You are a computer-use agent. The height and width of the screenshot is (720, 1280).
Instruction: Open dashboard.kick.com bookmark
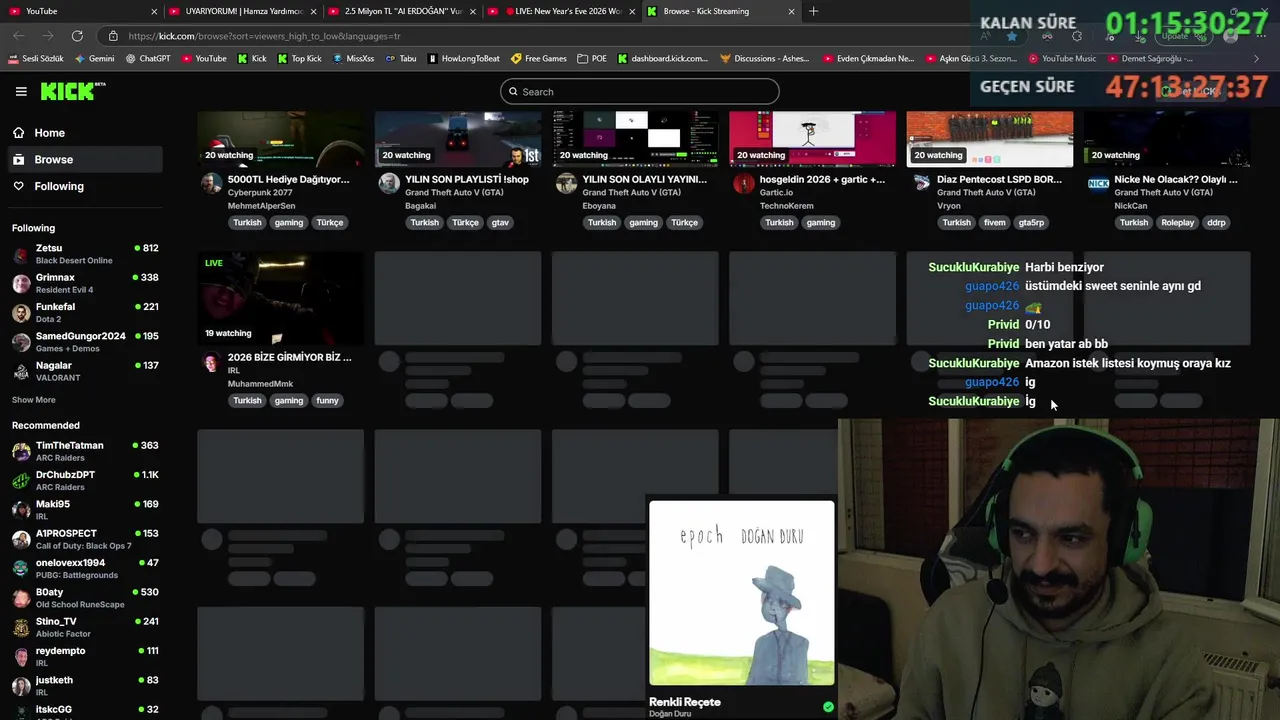(x=663, y=59)
